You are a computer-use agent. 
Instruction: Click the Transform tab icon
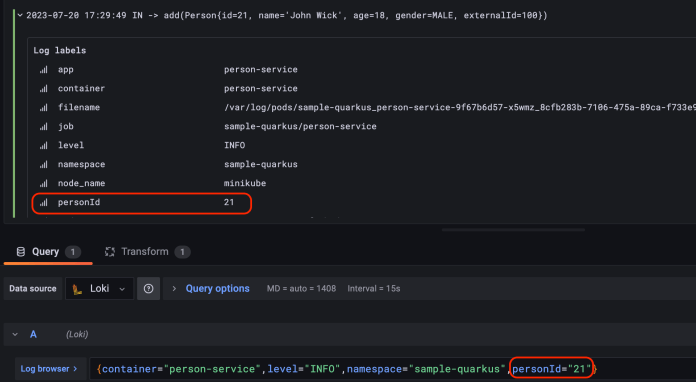point(110,252)
